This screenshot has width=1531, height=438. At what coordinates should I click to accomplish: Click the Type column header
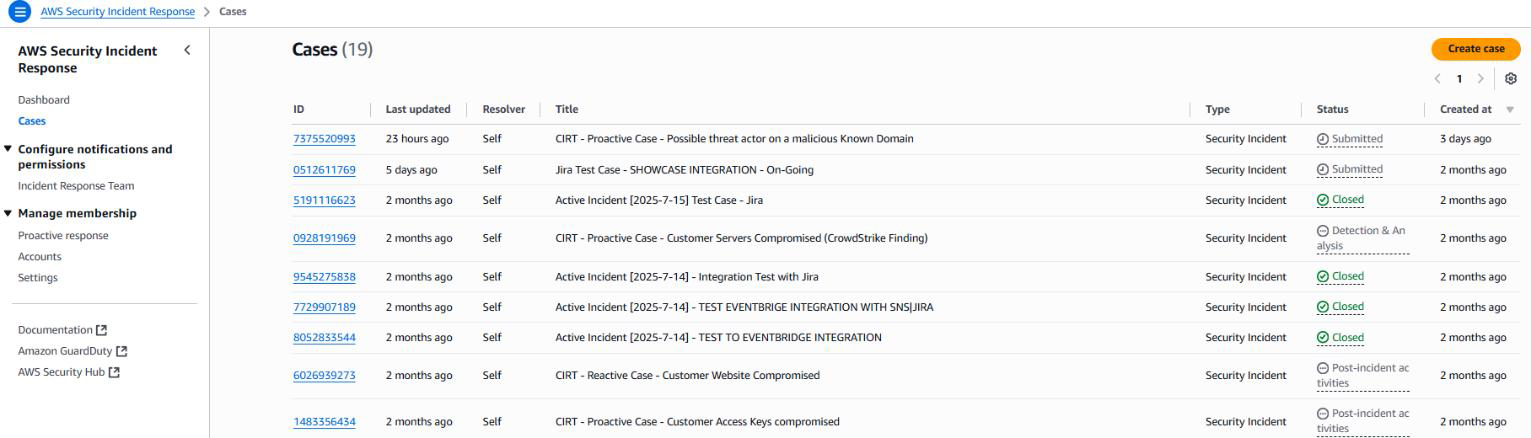[x=1218, y=110]
